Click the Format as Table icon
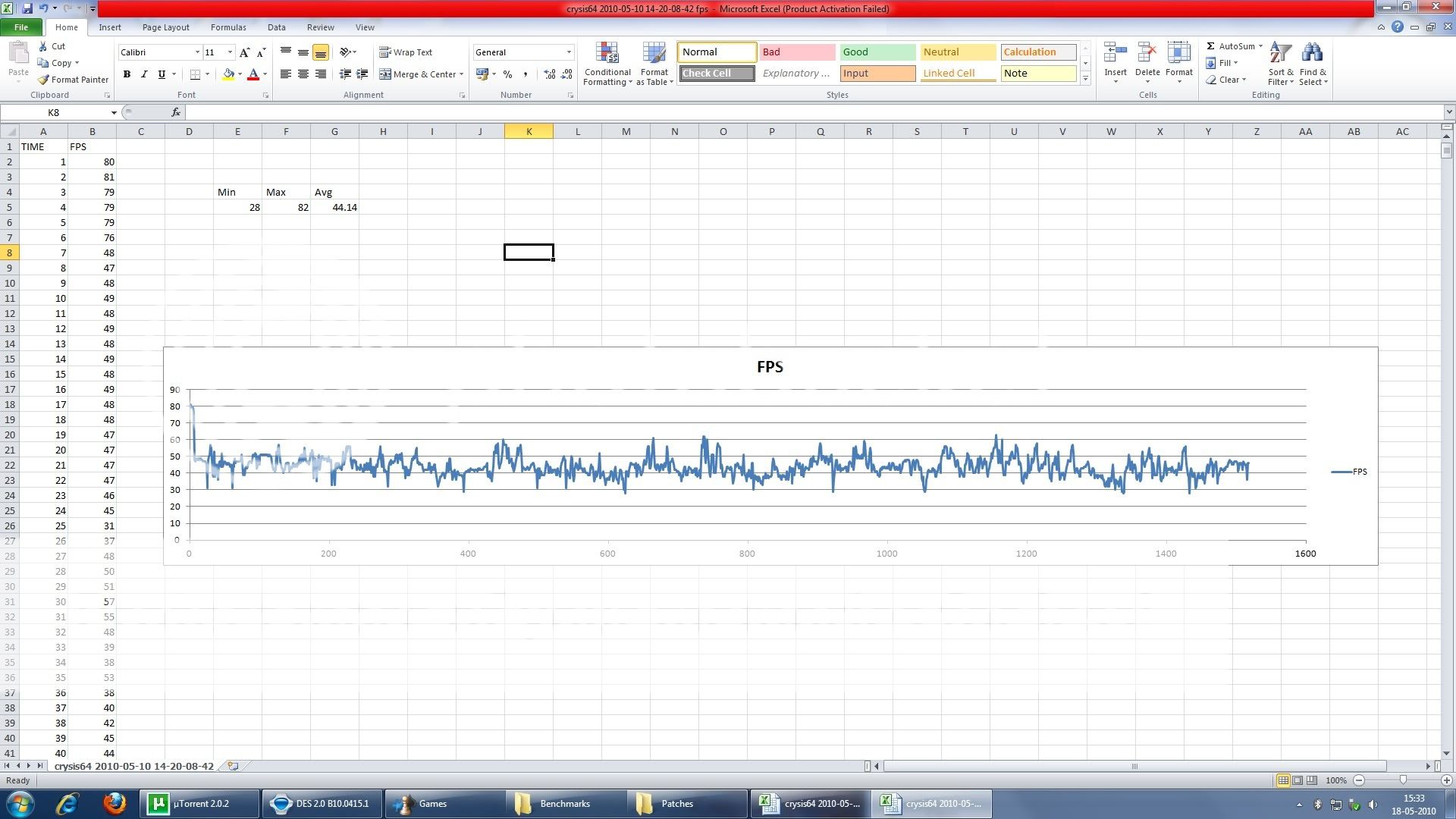This screenshot has height=819, width=1456. point(654,53)
